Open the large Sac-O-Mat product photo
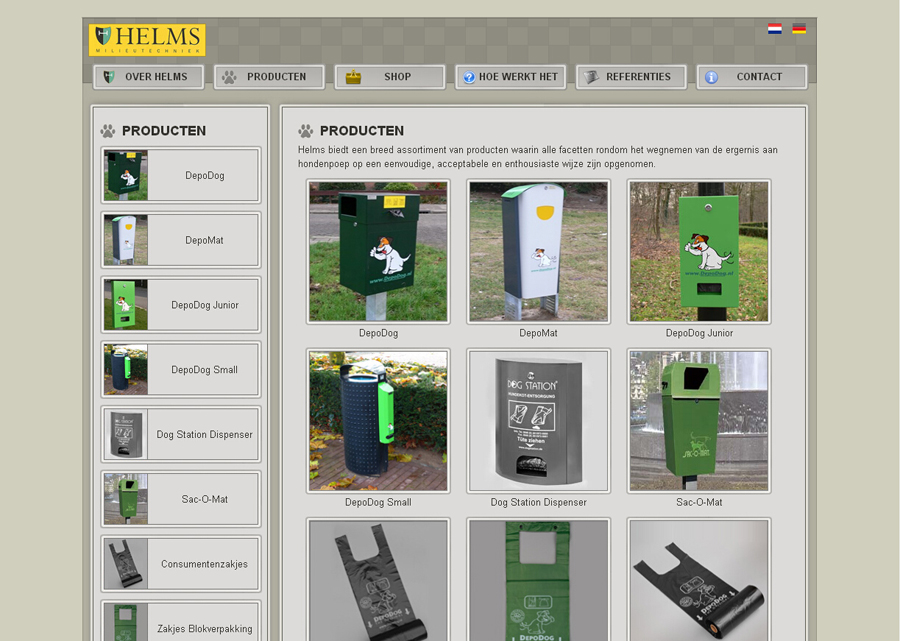Viewport: 900px width, 641px height. 699,421
